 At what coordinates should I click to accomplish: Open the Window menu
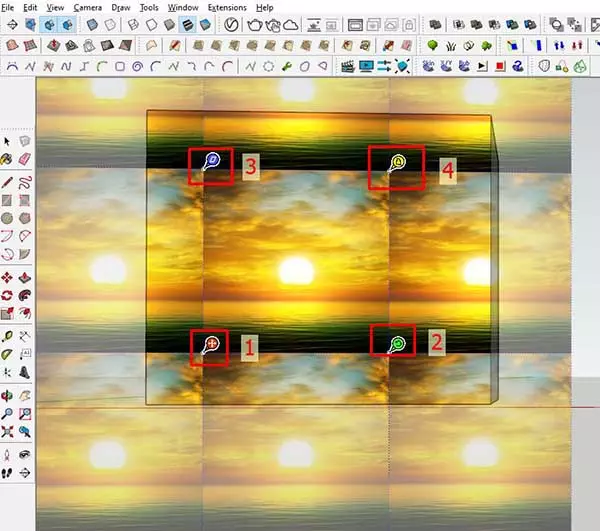tap(182, 7)
